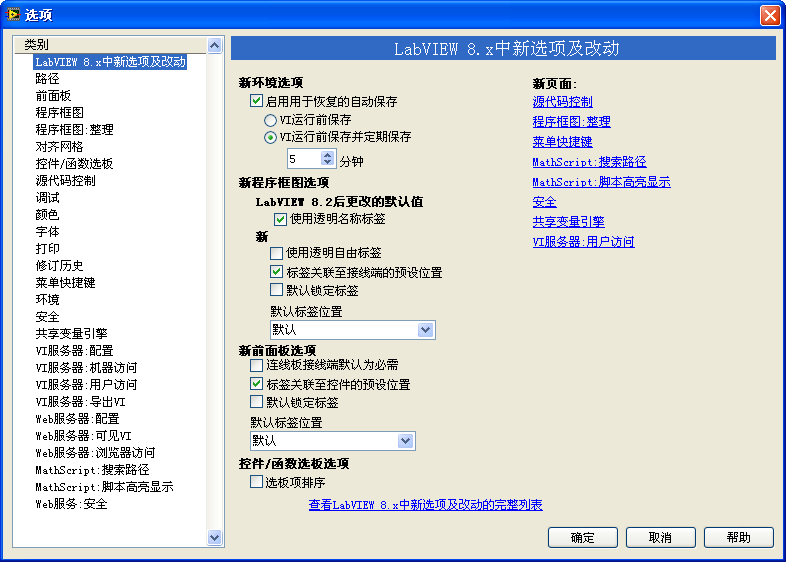
Task: Select MathScript:脚本高亮显示 in category list
Action: coord(104,487)
